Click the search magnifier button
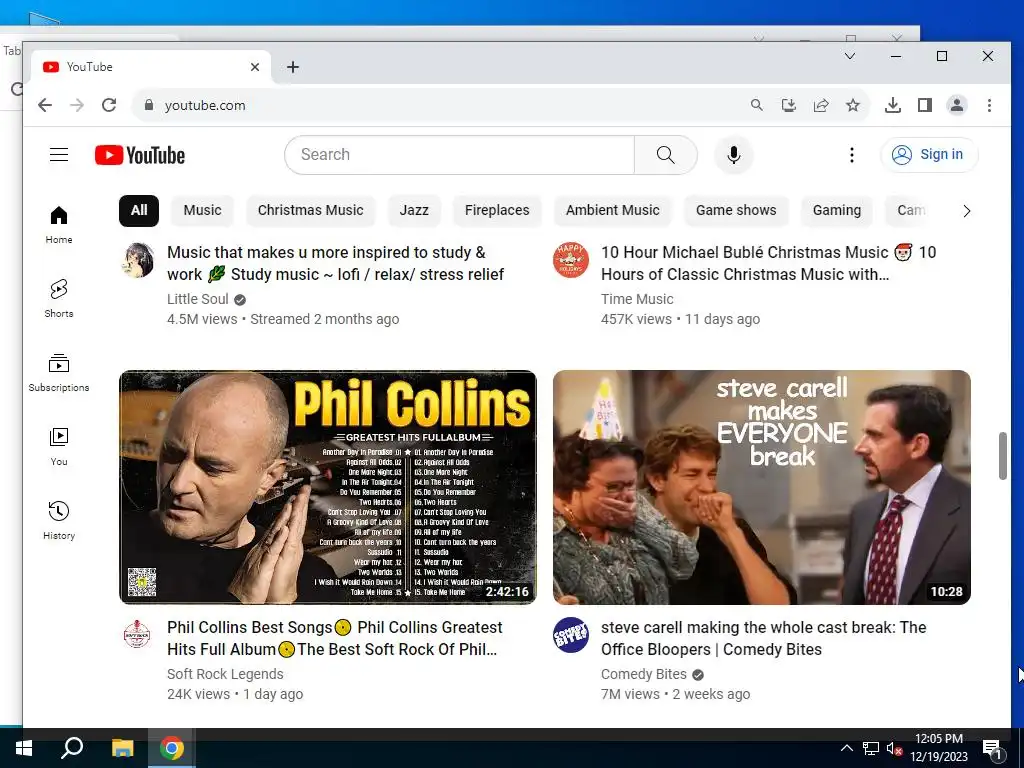The image size is (1024, 768). pyautogui.click(x=665, y=155)
